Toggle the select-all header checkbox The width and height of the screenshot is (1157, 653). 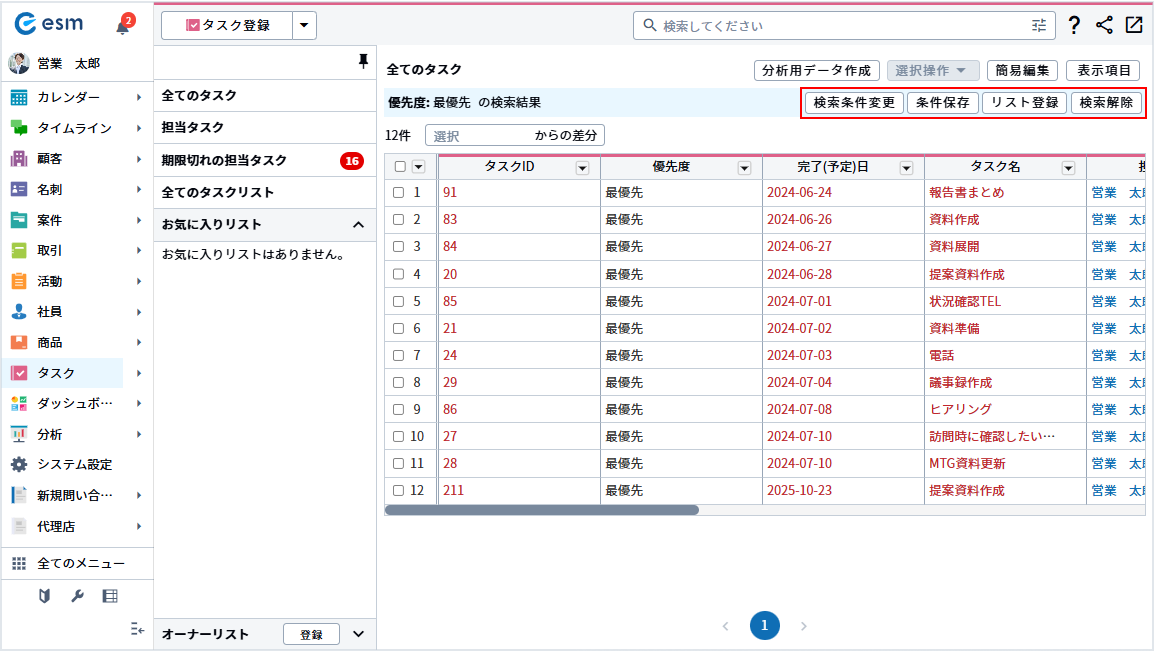tap(400, 167)
